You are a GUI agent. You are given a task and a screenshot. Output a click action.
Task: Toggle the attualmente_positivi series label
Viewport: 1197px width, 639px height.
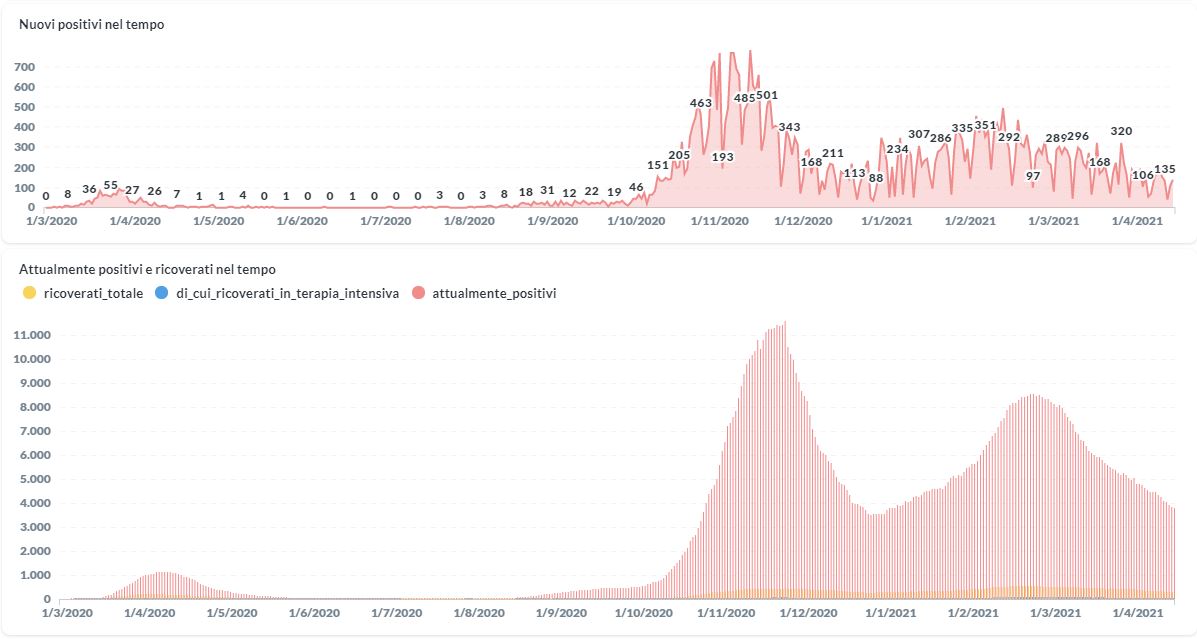pos(494,293)
